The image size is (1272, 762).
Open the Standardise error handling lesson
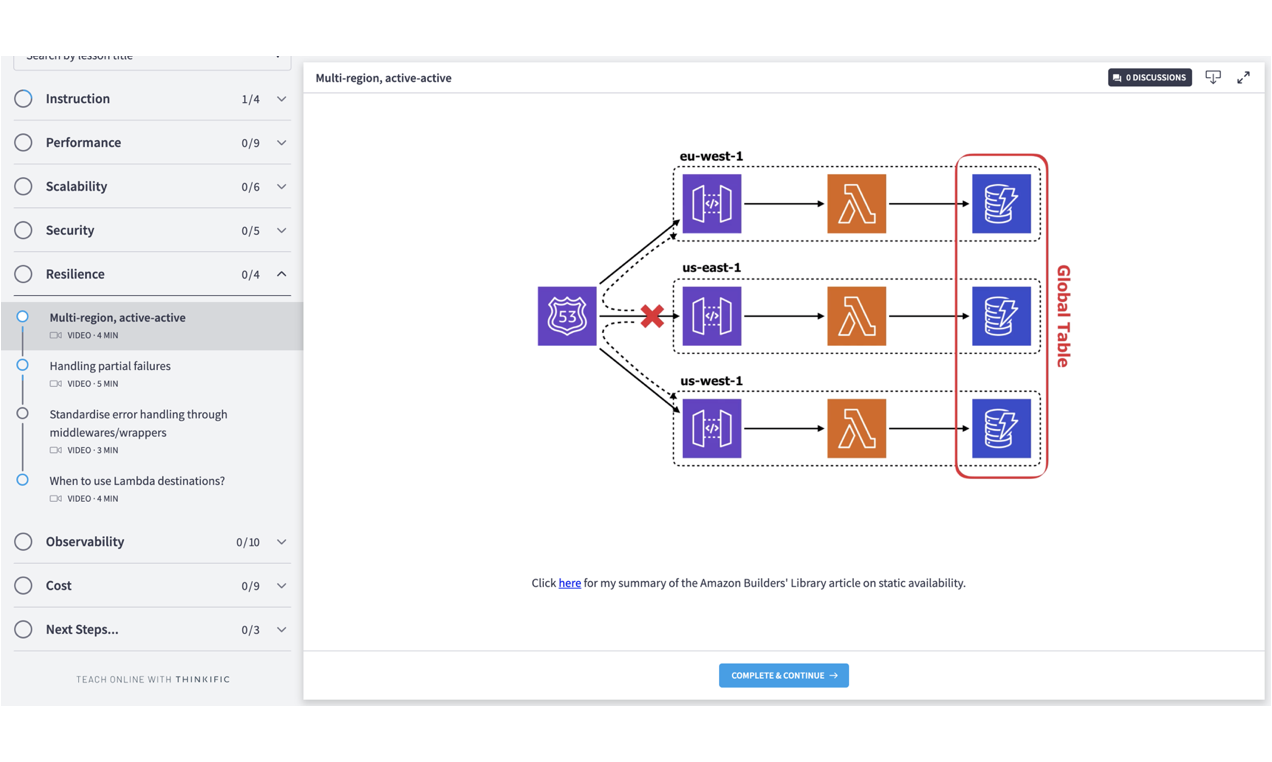tap(138, 423)
